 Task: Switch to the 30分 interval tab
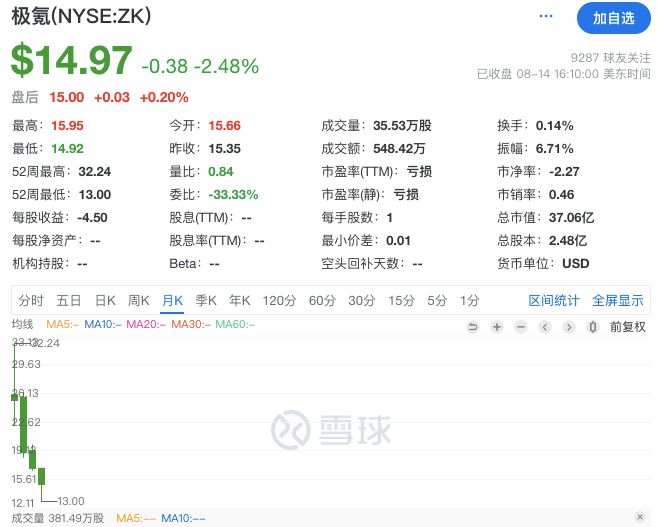tap(362, 300)
